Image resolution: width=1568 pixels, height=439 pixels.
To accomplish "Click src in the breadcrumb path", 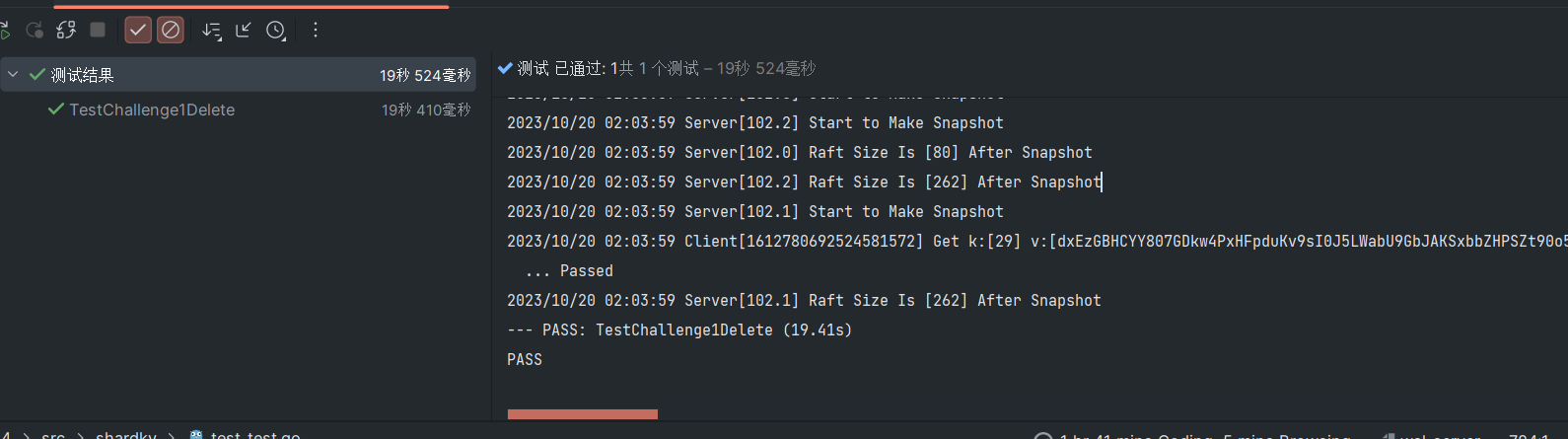I will tap(53, 434).
